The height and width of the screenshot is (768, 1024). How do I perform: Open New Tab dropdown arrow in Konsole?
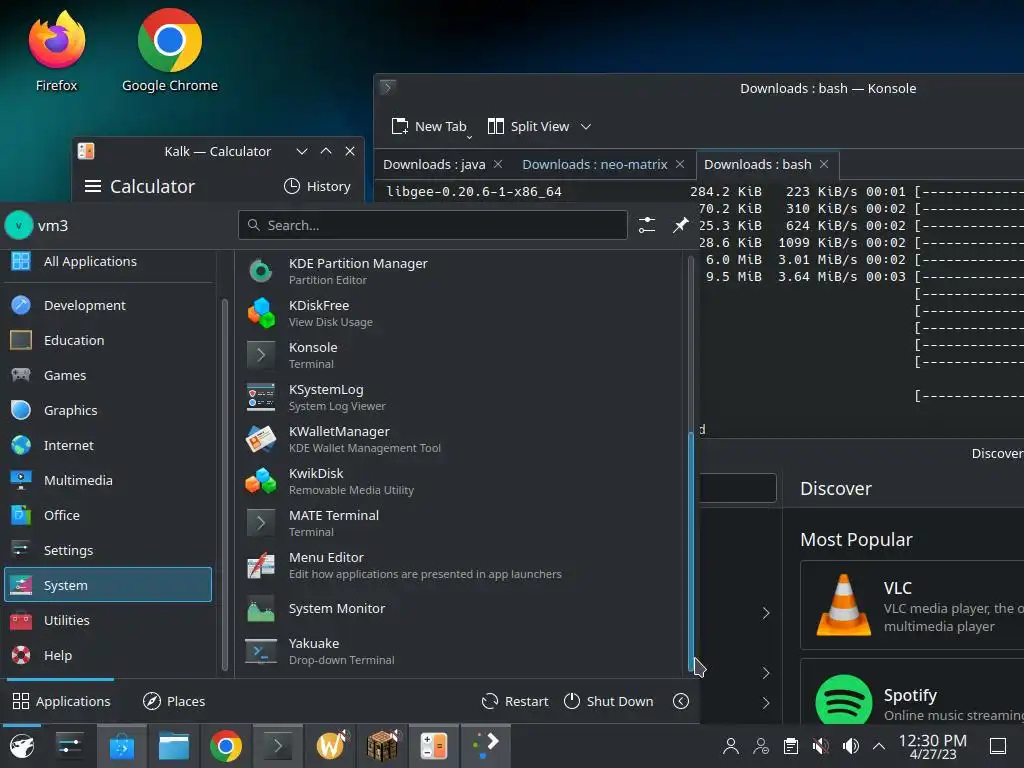pos(469,136)
